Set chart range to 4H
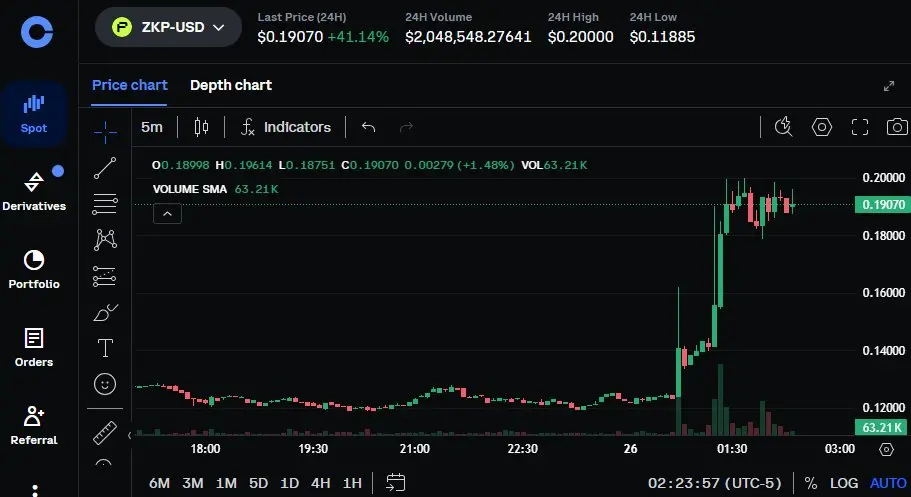The width and height of the screenshot is (911, 497). 321,483
